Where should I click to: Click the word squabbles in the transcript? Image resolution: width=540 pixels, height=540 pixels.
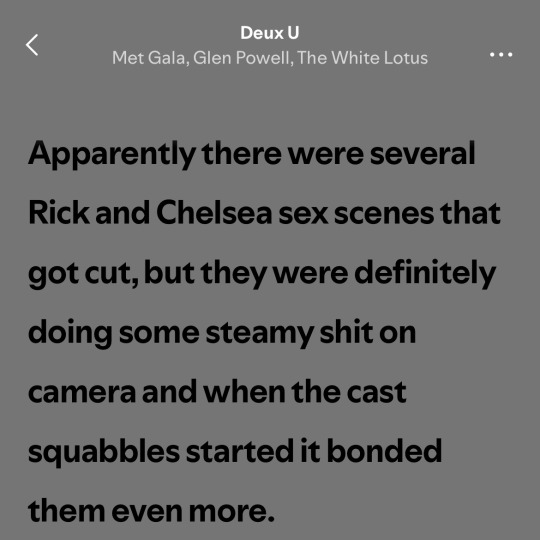click(104, 452)
